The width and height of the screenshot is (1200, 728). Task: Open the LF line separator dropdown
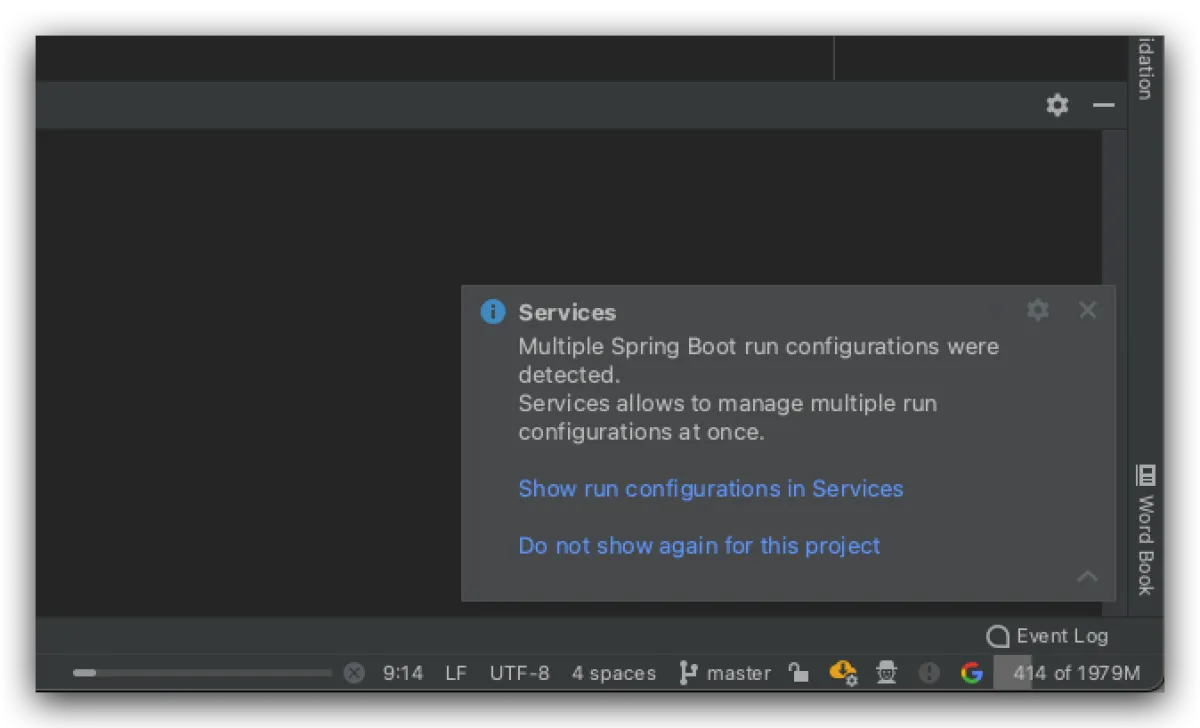tap(456, 673)
